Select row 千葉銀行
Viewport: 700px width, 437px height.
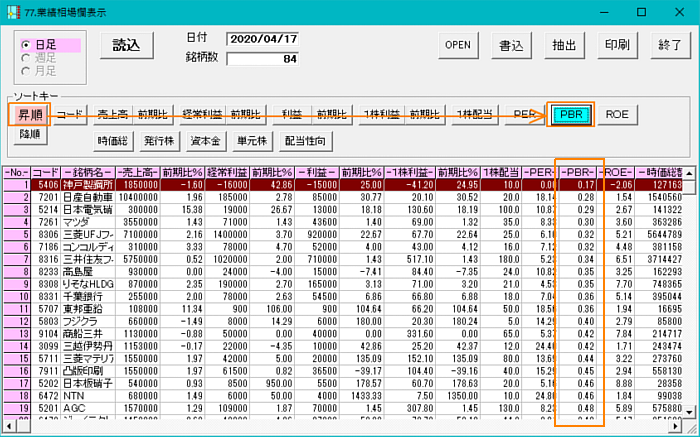[x=343, y=296]
